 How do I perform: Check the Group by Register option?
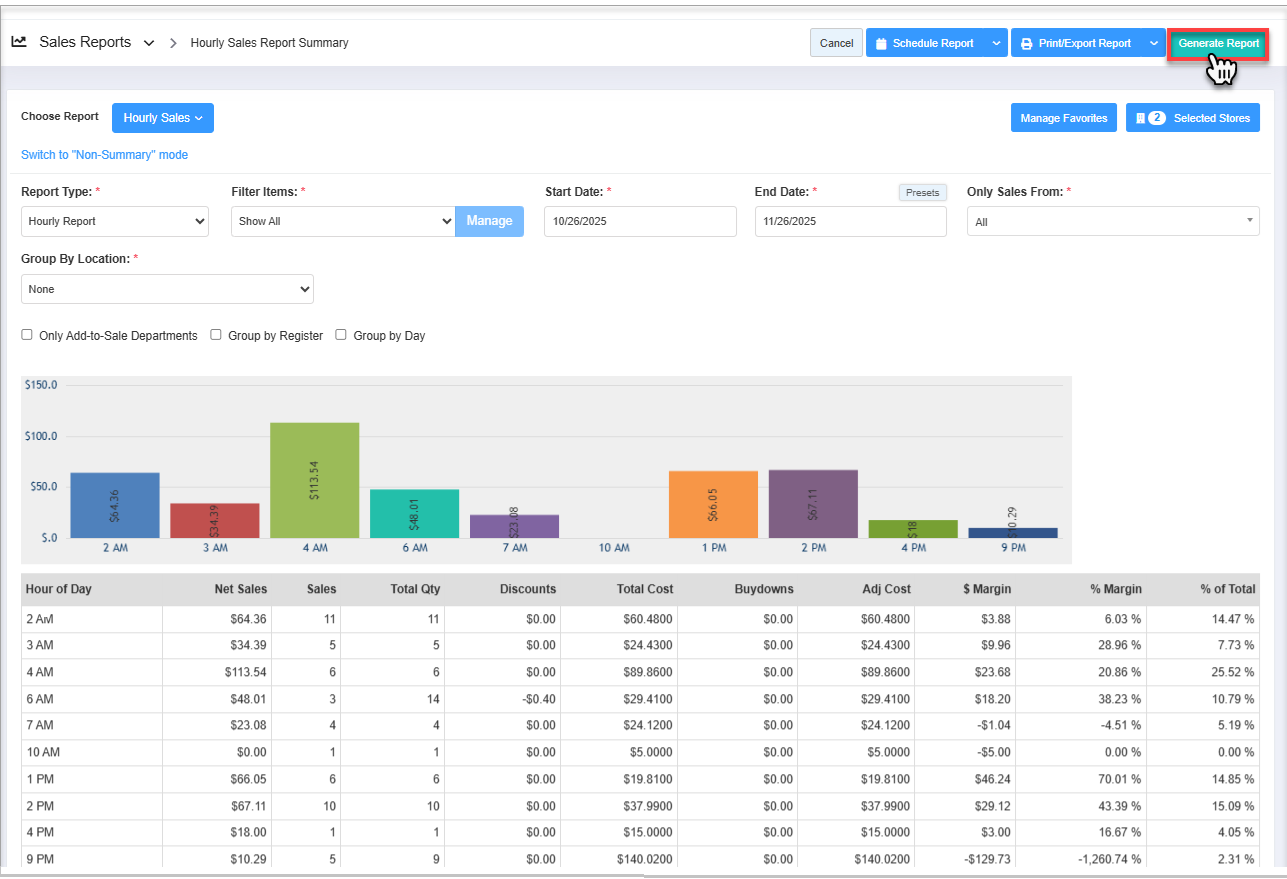point(216,335)
